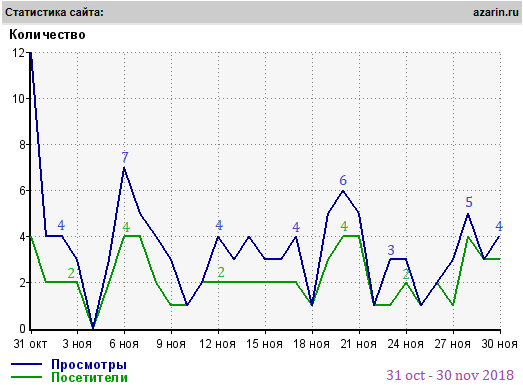The image size is (523, 385).
Task: Click the '31 oct - 30 nov 2018' date range
Action: point(450,375)
